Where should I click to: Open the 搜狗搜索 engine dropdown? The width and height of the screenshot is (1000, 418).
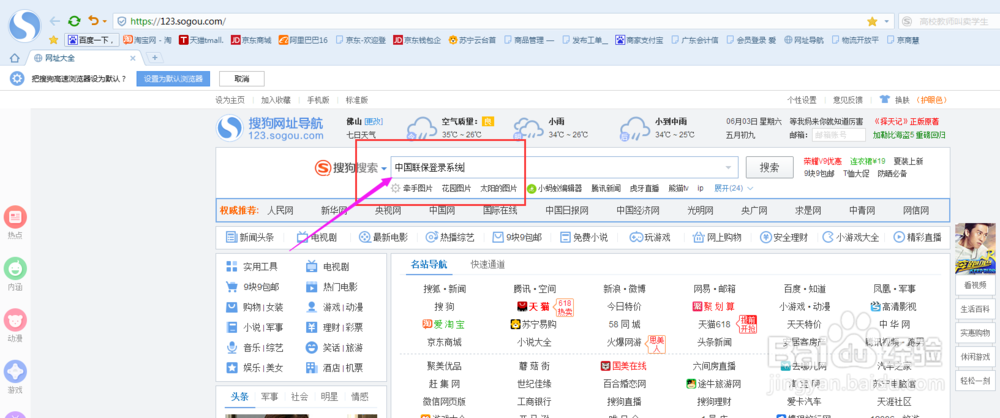coord(385,168)
